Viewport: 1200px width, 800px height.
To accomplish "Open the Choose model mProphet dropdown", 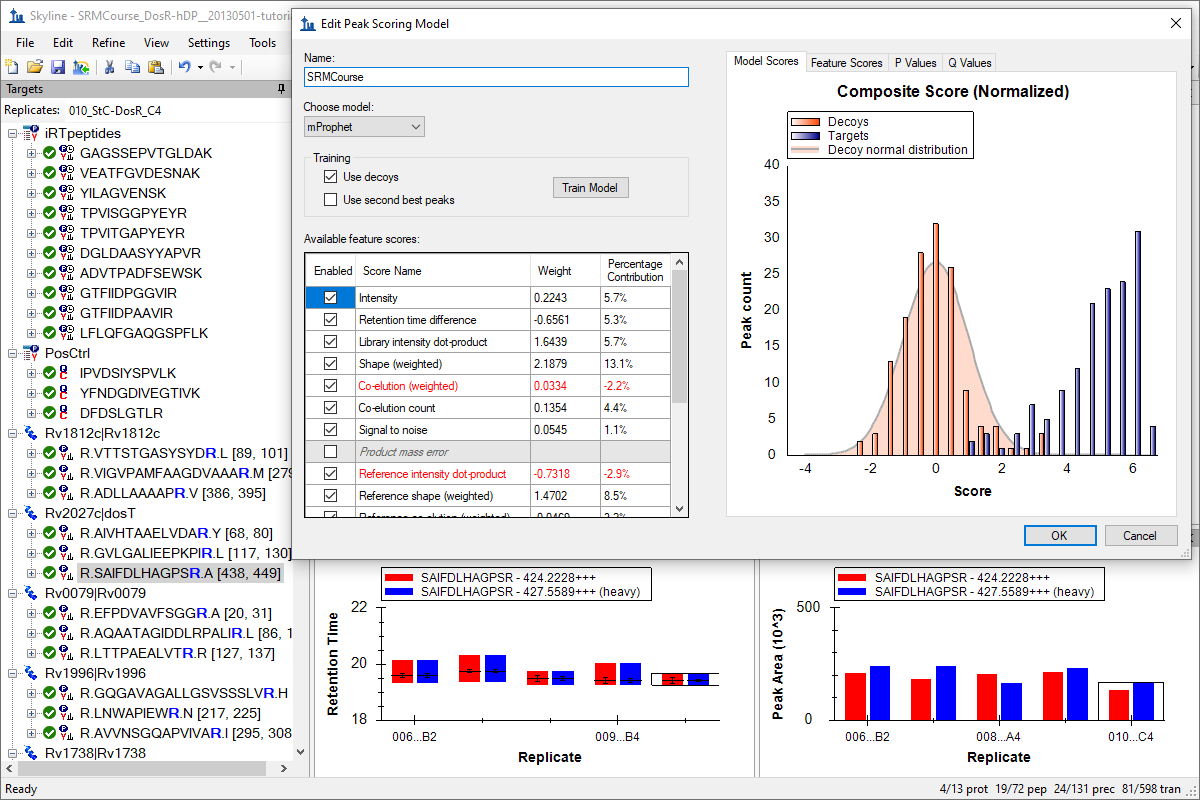I will [x=364, y=127].
